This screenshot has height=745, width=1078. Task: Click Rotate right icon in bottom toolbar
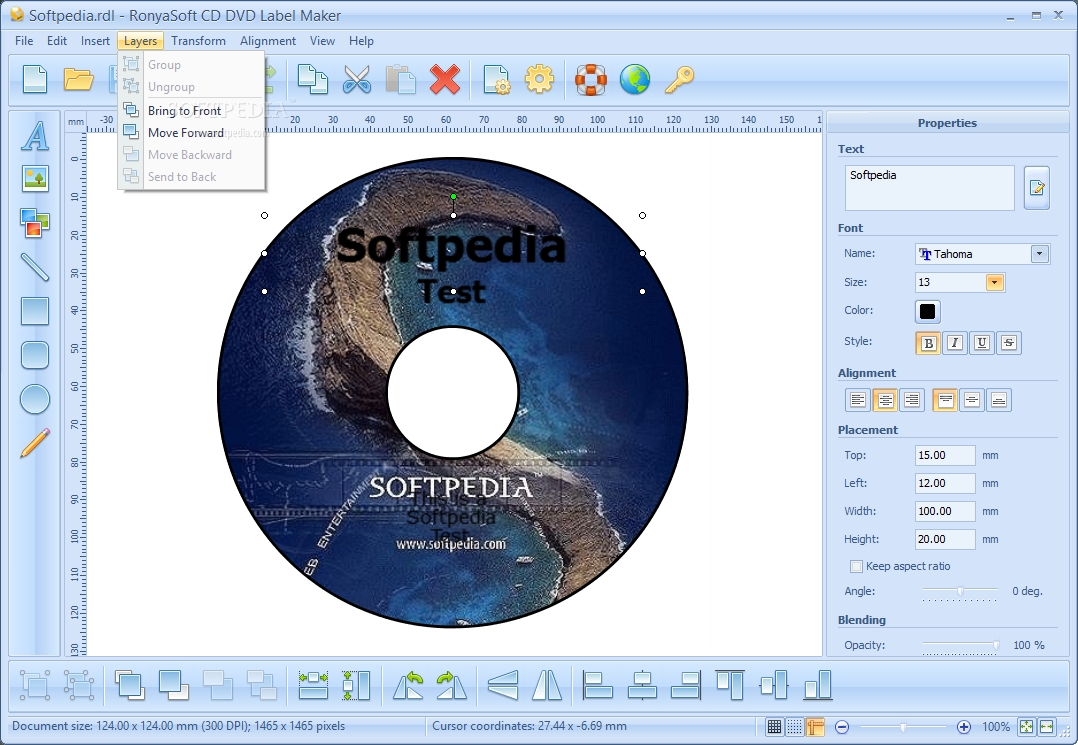[452, 685]
